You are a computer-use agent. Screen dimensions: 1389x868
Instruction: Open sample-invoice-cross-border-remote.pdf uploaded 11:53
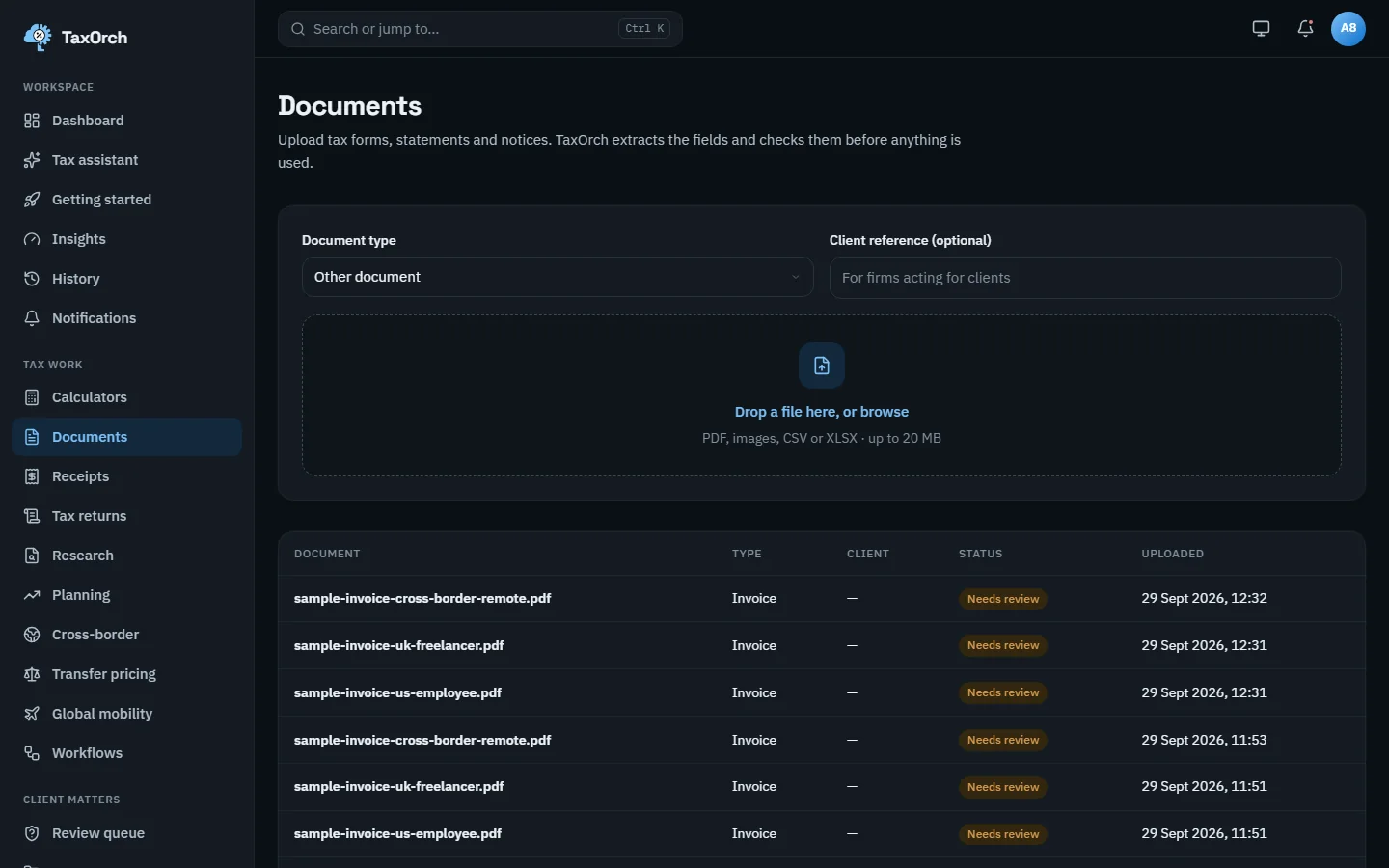click(x=422, y=740)
